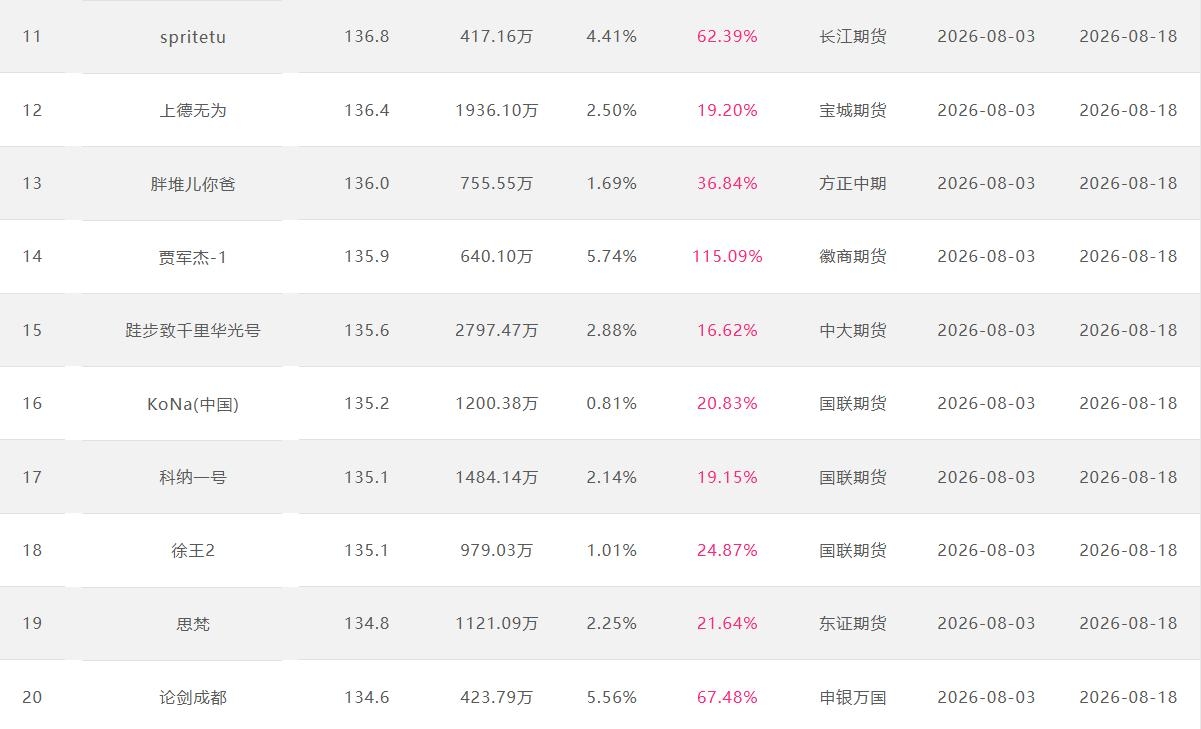Open the 徐王2 account entry
This screenshot has height=729, width=1201.
[193, 550]
